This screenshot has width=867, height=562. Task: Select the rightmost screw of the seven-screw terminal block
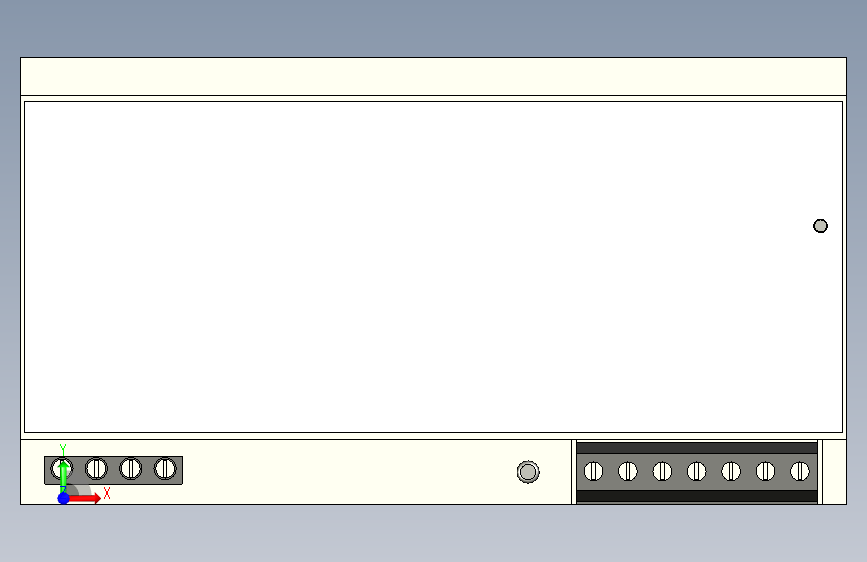pos(800,471)
